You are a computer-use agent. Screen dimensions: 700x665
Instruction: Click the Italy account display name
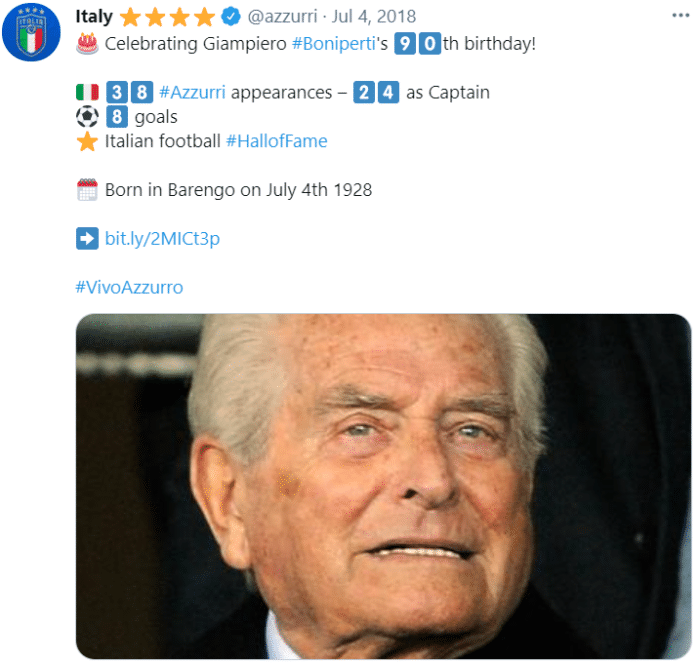(94, 17)
